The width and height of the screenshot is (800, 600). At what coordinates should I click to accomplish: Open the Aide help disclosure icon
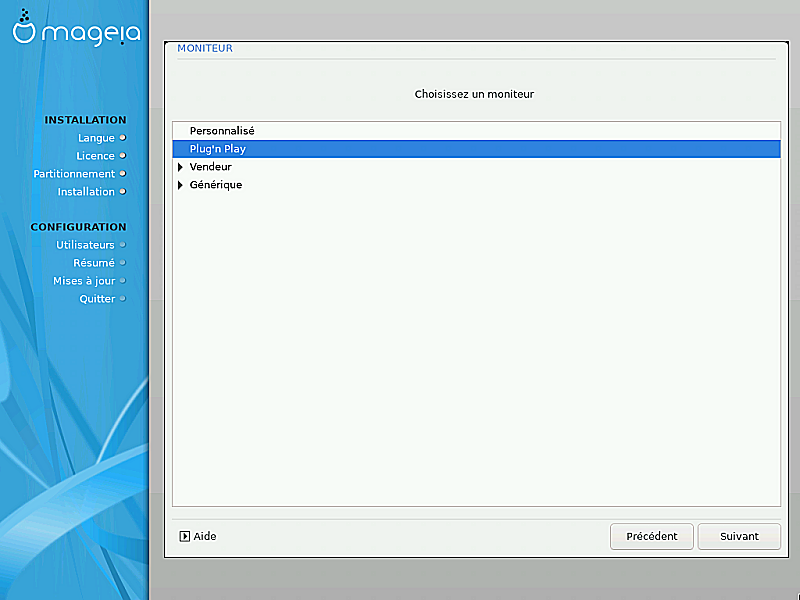(x=185, y=536)
